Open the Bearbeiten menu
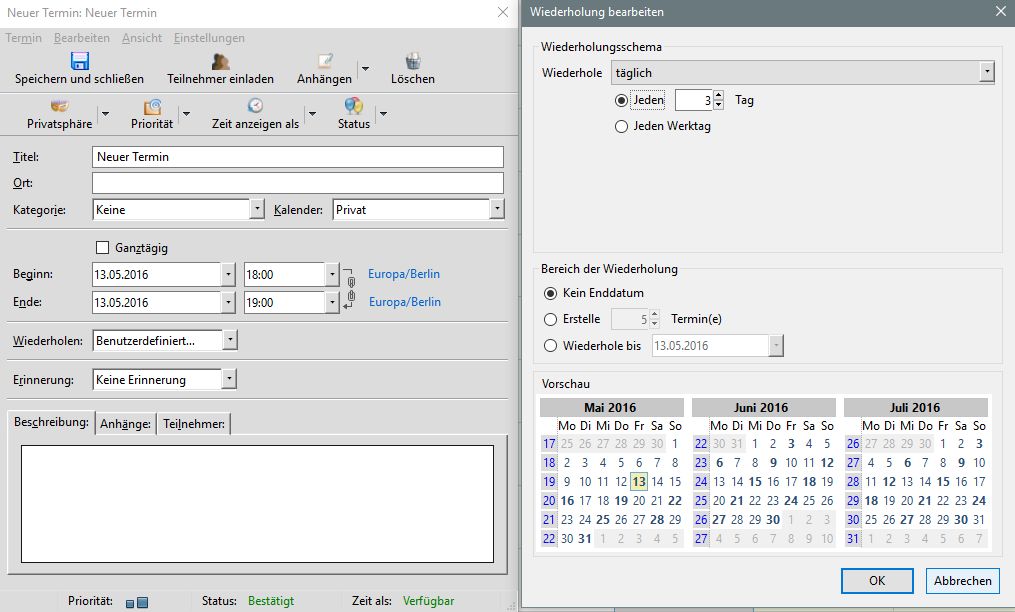This screenshot has width=1015, height=612. click(x=82, y=38)
